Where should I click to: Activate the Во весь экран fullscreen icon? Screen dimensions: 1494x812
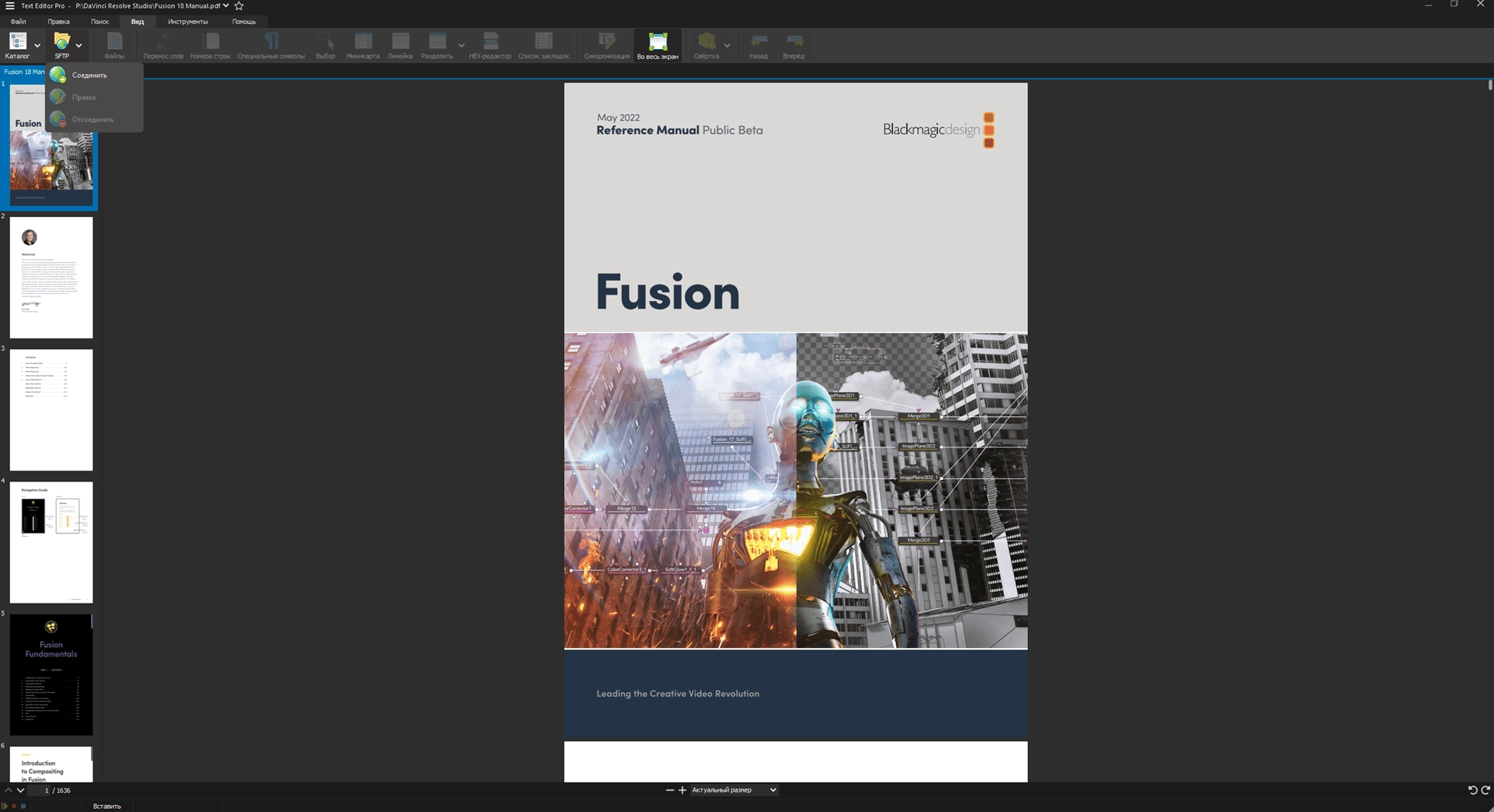658,41
